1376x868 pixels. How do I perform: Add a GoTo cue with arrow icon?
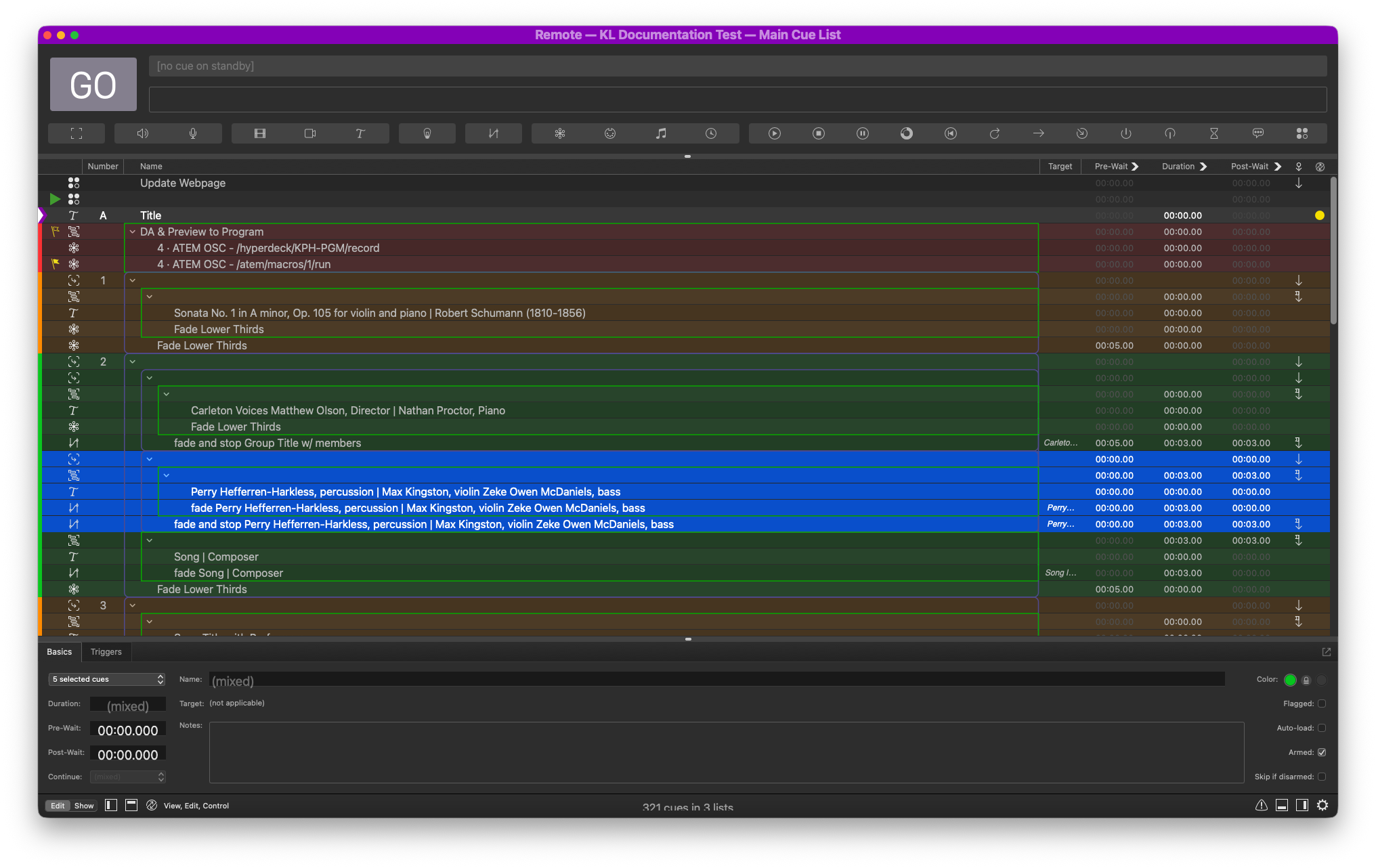(1038, 133)
